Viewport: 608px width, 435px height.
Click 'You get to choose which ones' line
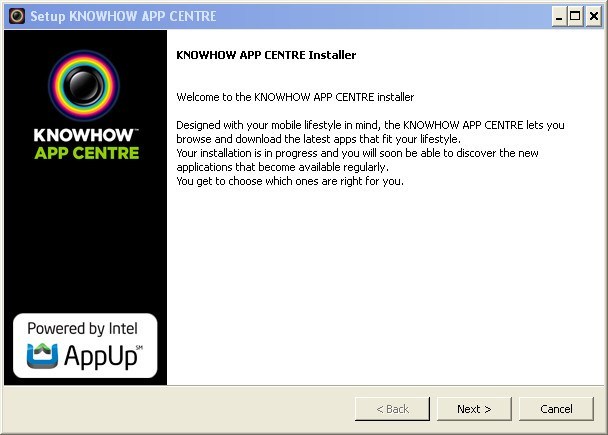pos(290,181)
